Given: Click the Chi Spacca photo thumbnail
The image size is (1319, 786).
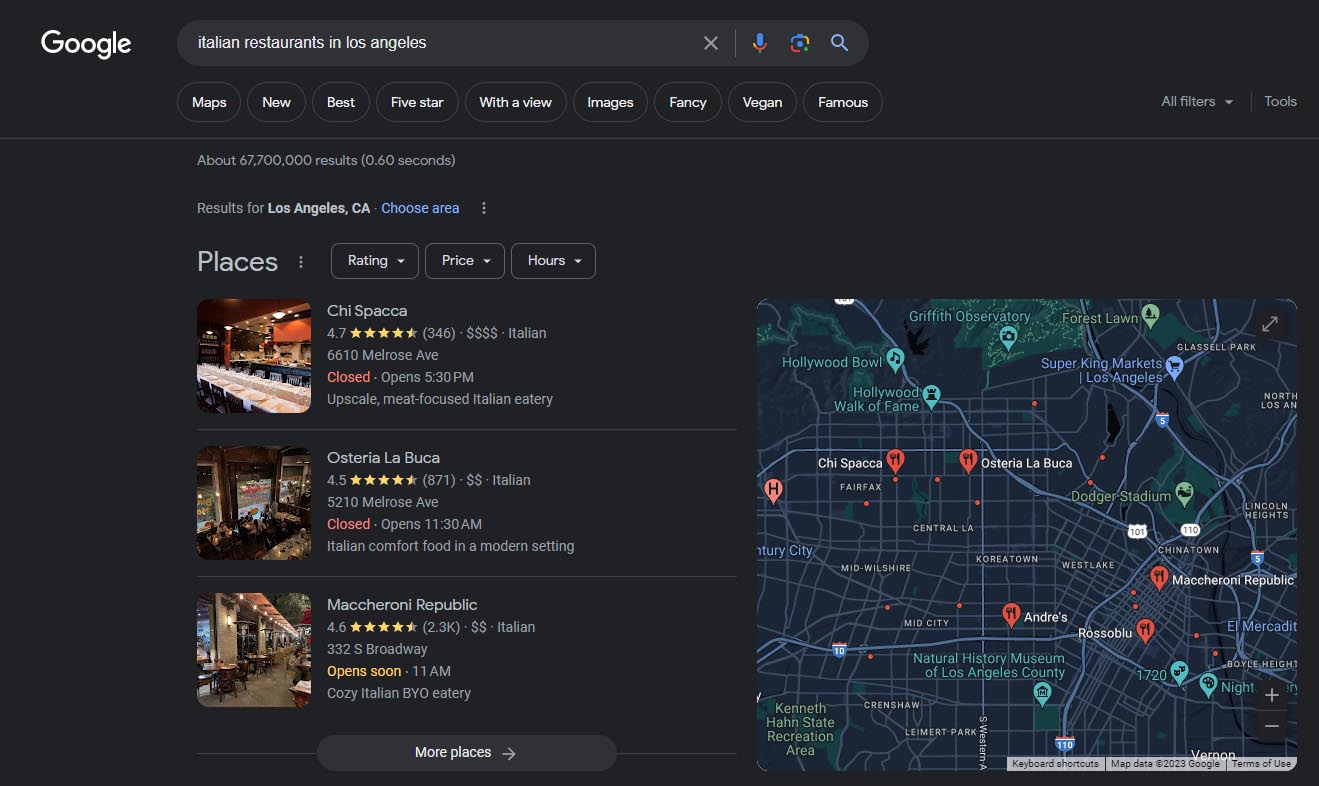Looking at the screenshot, I should [254, 356].
